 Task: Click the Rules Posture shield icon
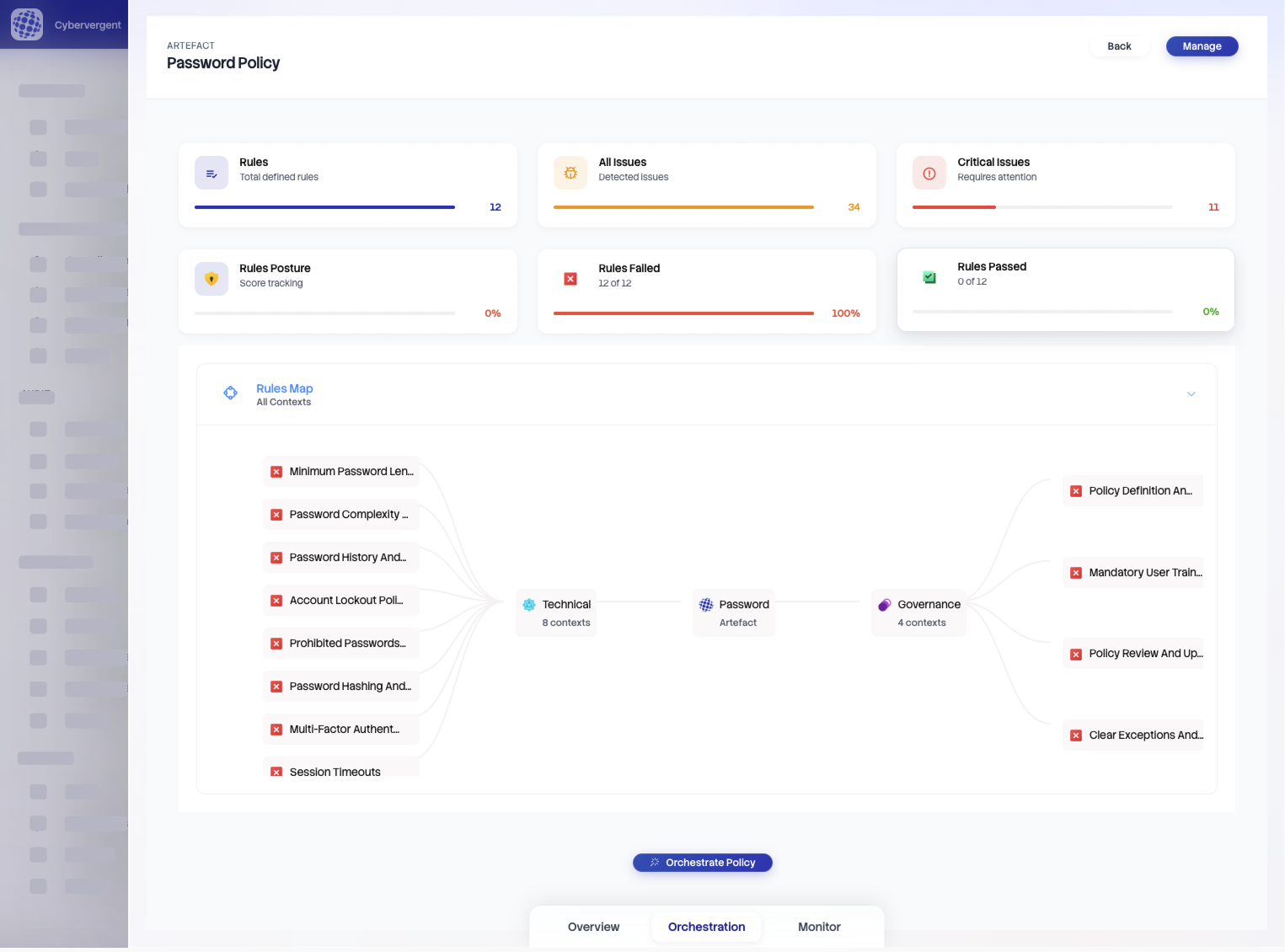[x=211, y=279]
